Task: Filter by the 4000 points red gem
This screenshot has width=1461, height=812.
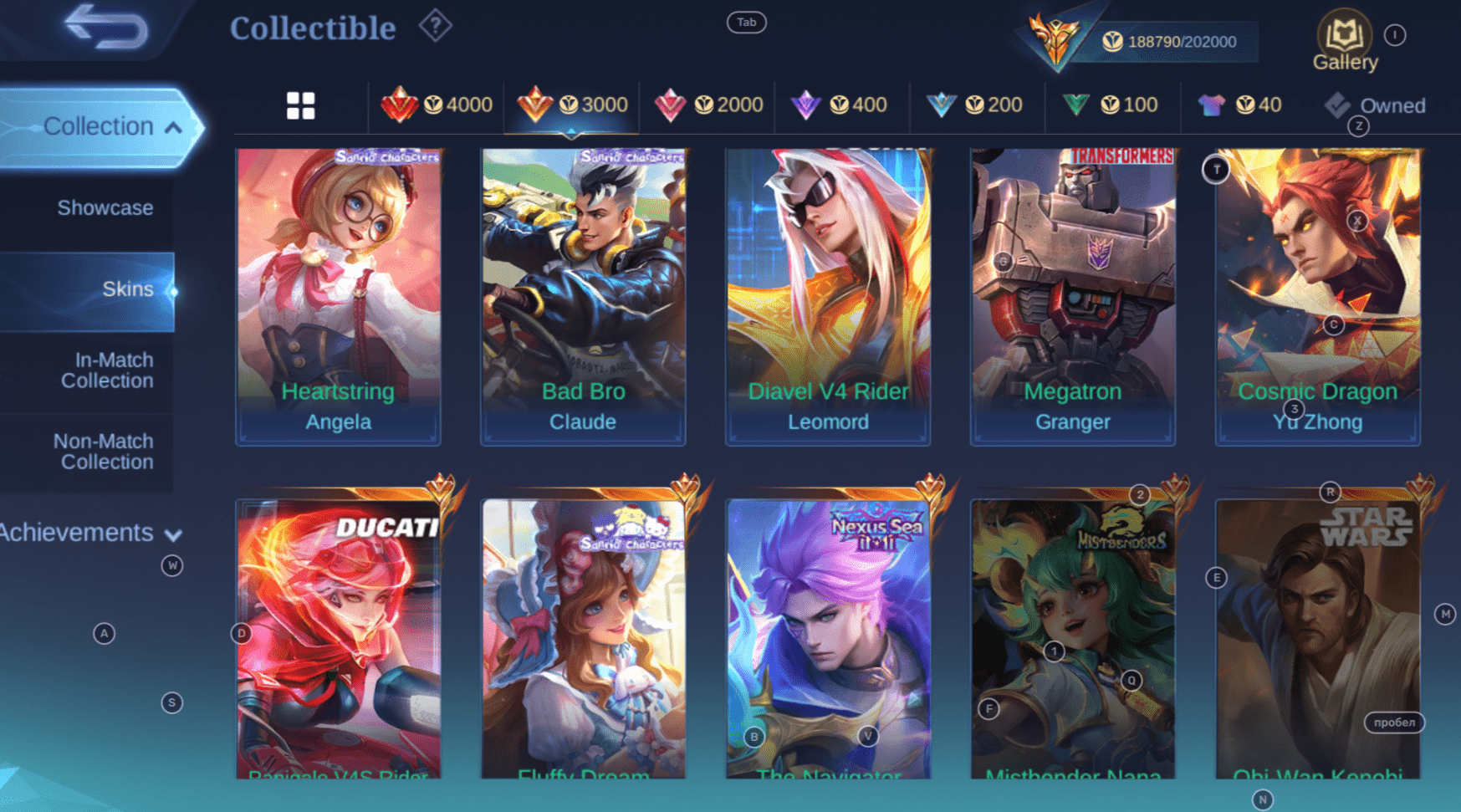Action: coord(399,105)
